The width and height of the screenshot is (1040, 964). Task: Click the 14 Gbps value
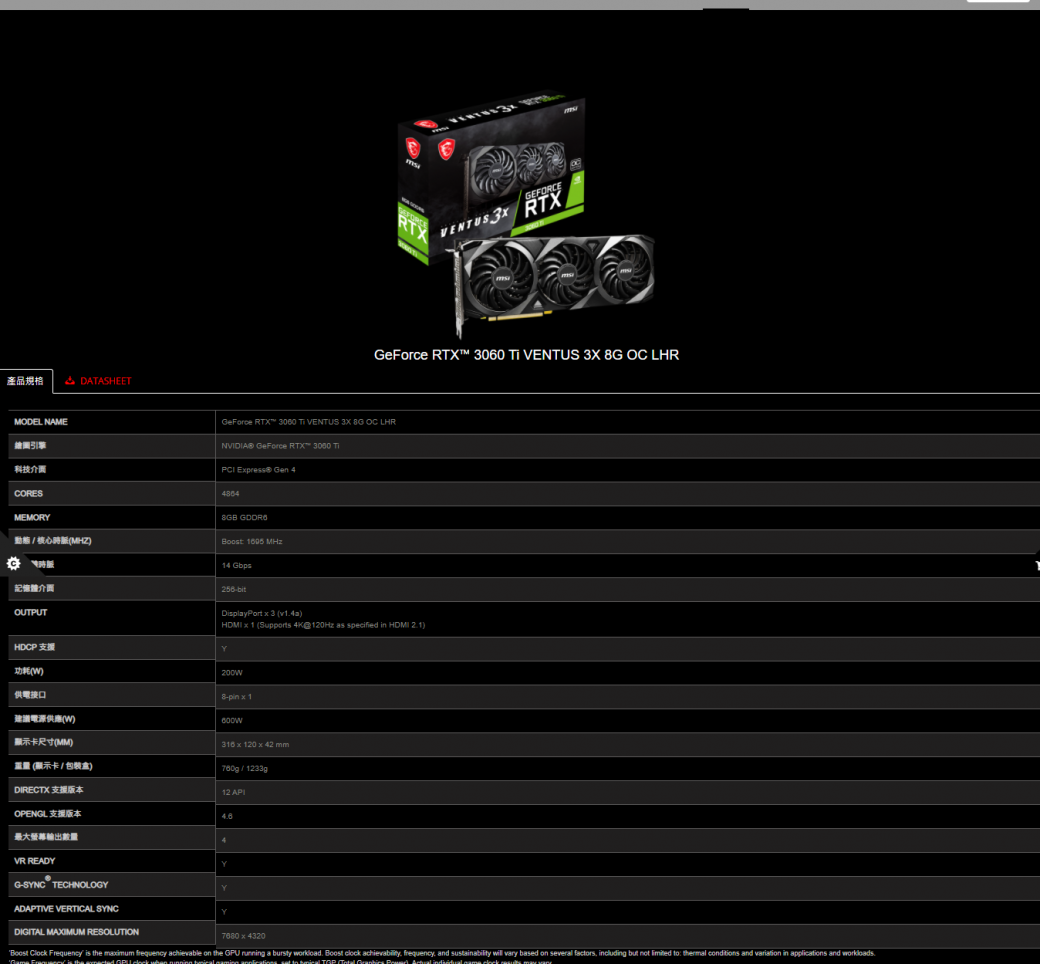coord(237,565)
